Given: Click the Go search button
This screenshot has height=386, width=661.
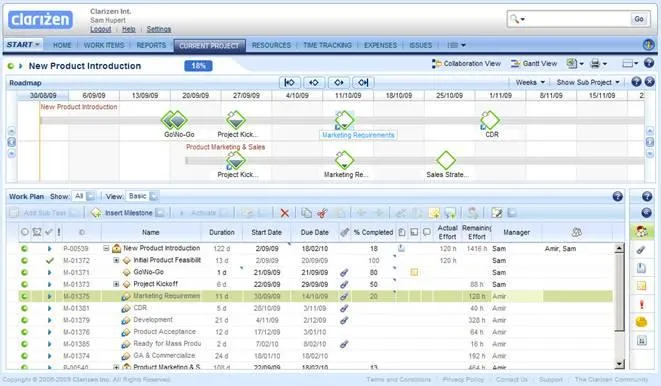Looking at the screenshot, I should (639, 19).
